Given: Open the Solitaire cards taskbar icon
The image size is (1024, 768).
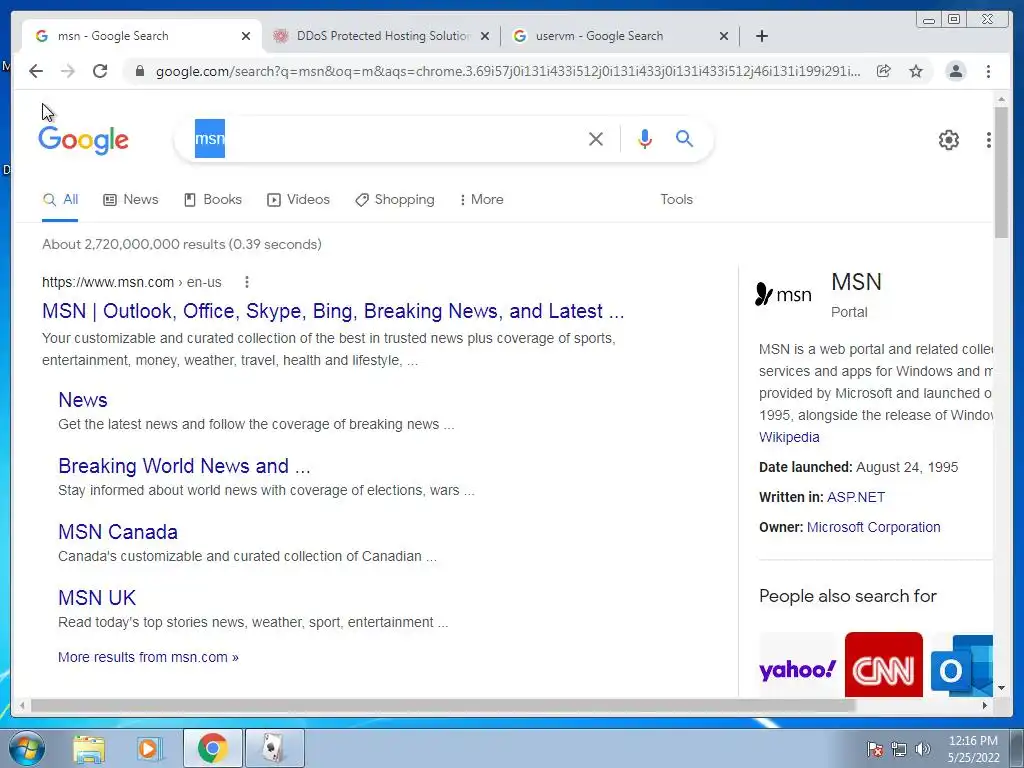Looking at the screenshot, I should [274, 748].
